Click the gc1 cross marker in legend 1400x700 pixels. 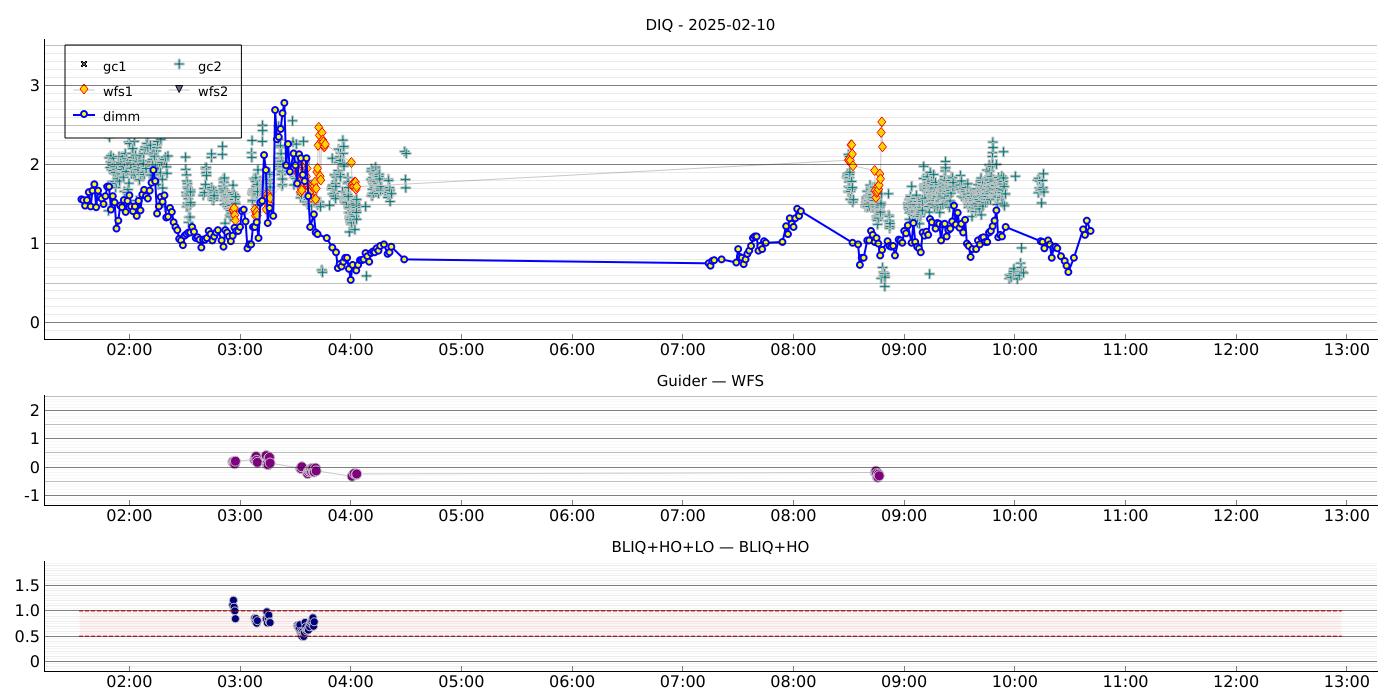pyautogui.click(x=84, y=65)
